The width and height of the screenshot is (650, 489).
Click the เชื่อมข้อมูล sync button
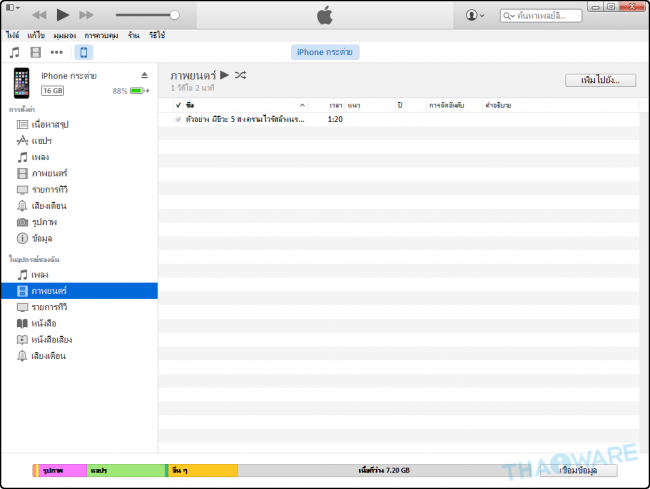click(578, 470)
